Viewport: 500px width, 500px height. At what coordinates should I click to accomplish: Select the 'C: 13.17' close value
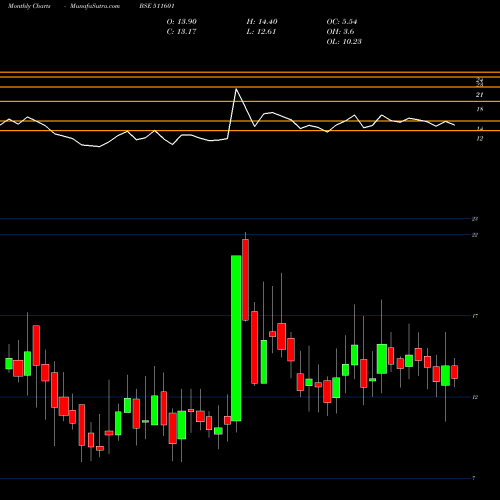click(x=182, y=32)
